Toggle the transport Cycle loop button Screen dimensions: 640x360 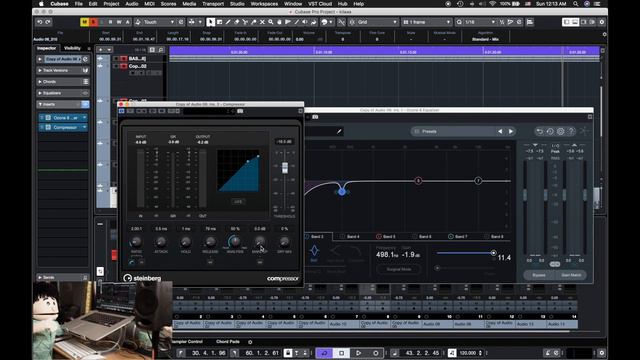[324, 353]
